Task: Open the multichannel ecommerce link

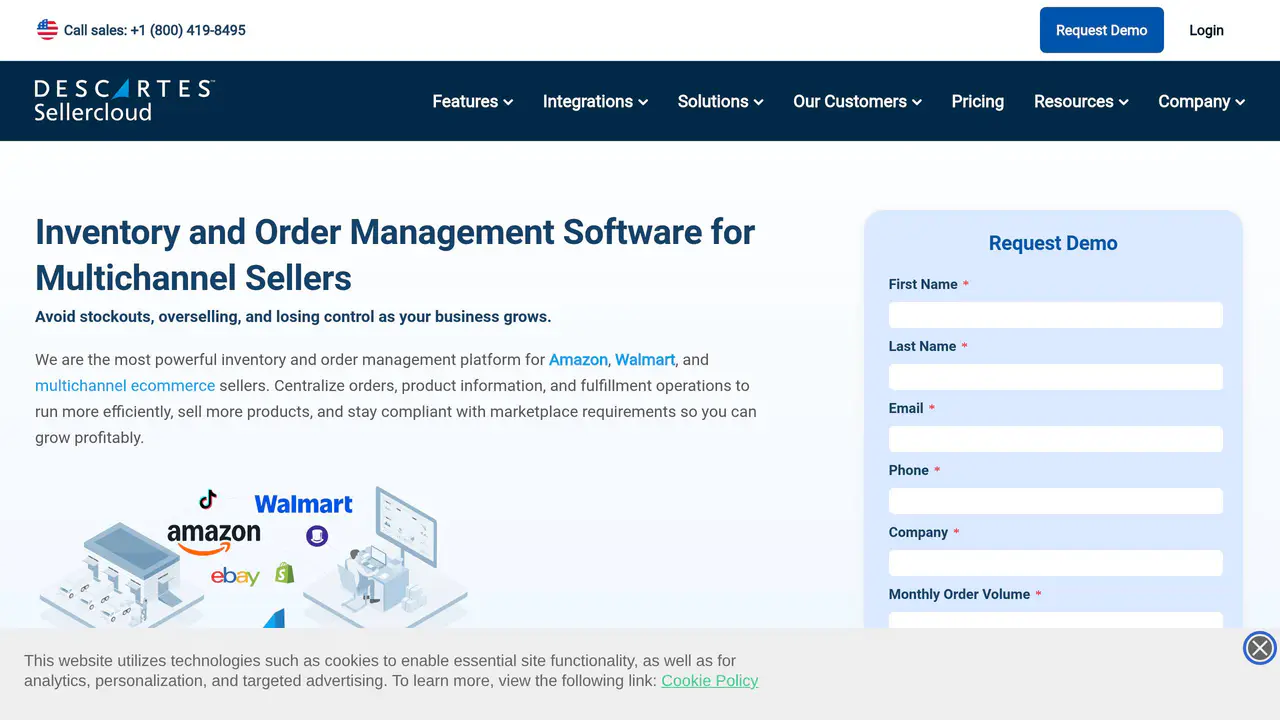Action: [125, 385]
